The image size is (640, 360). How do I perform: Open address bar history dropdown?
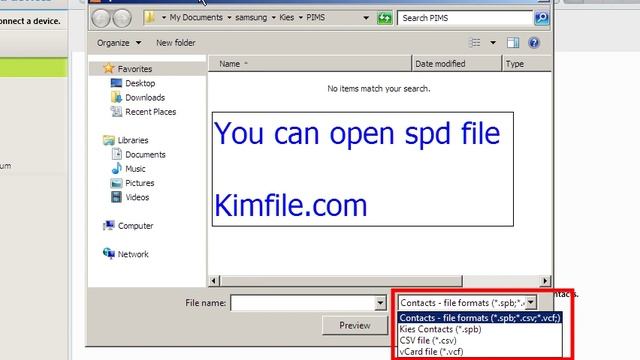click(x=366, y=18)
